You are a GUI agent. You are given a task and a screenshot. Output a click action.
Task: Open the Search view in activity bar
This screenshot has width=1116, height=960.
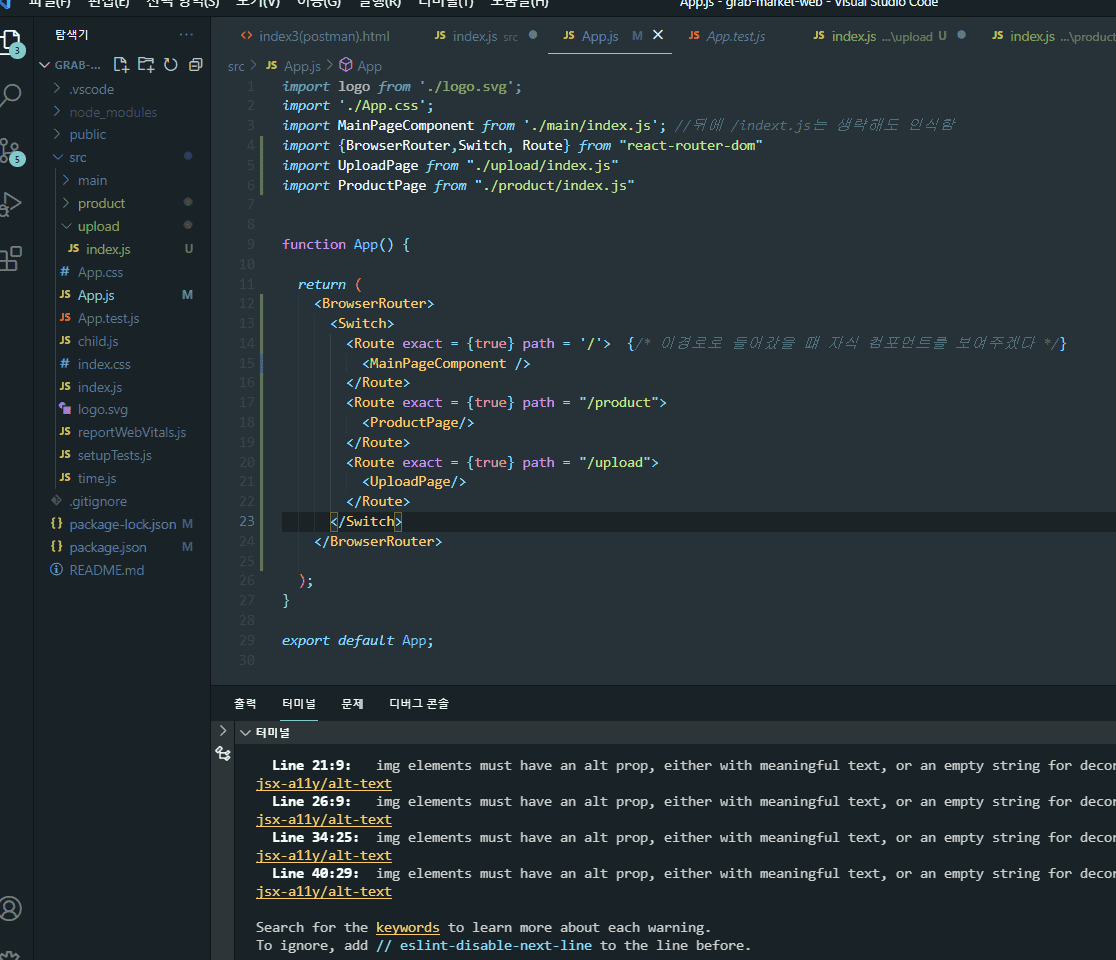(12, 96)
